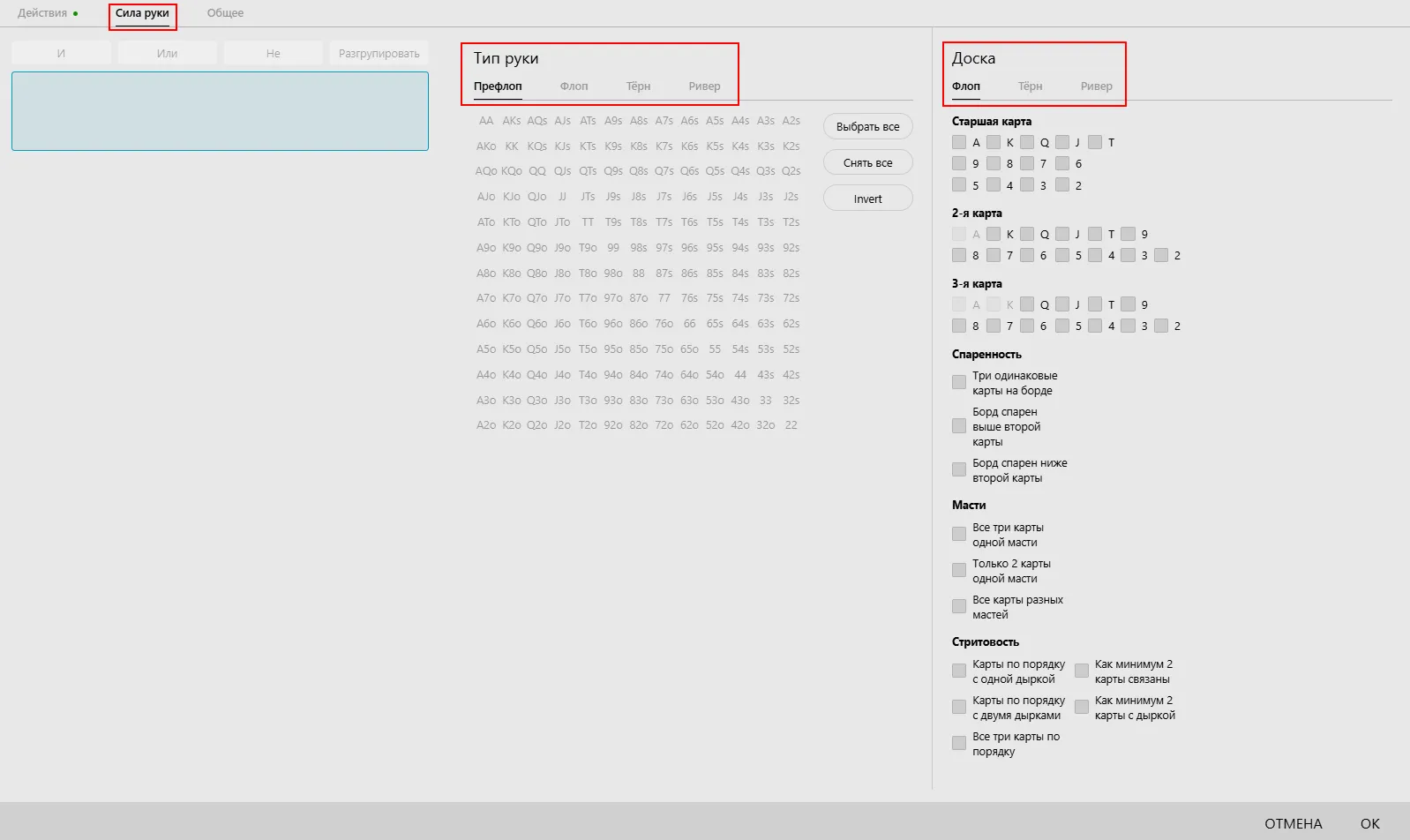
Task: Toggle Все три карты по порядку checkbox
Action: [959, 744]
